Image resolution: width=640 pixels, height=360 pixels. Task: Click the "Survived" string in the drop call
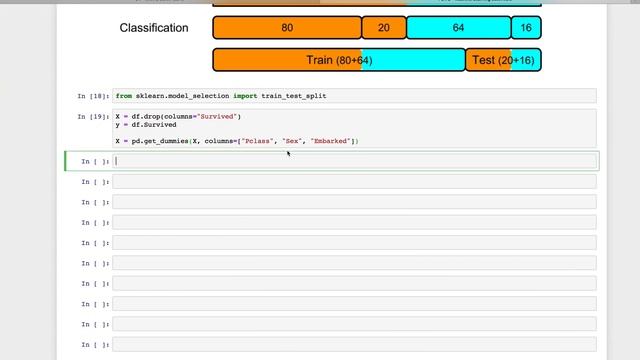[x=217, y=117]
